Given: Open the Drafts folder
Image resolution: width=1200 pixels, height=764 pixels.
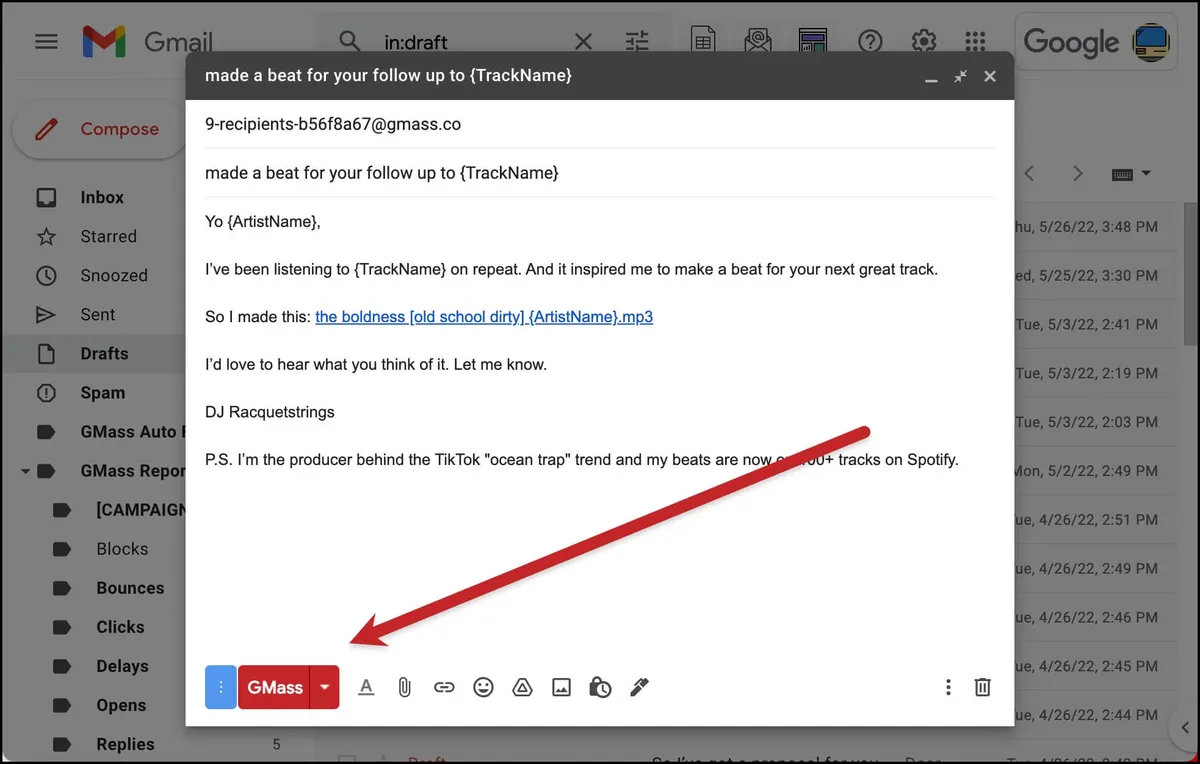Looking at the screenshot, I should [x=104, y=353].
